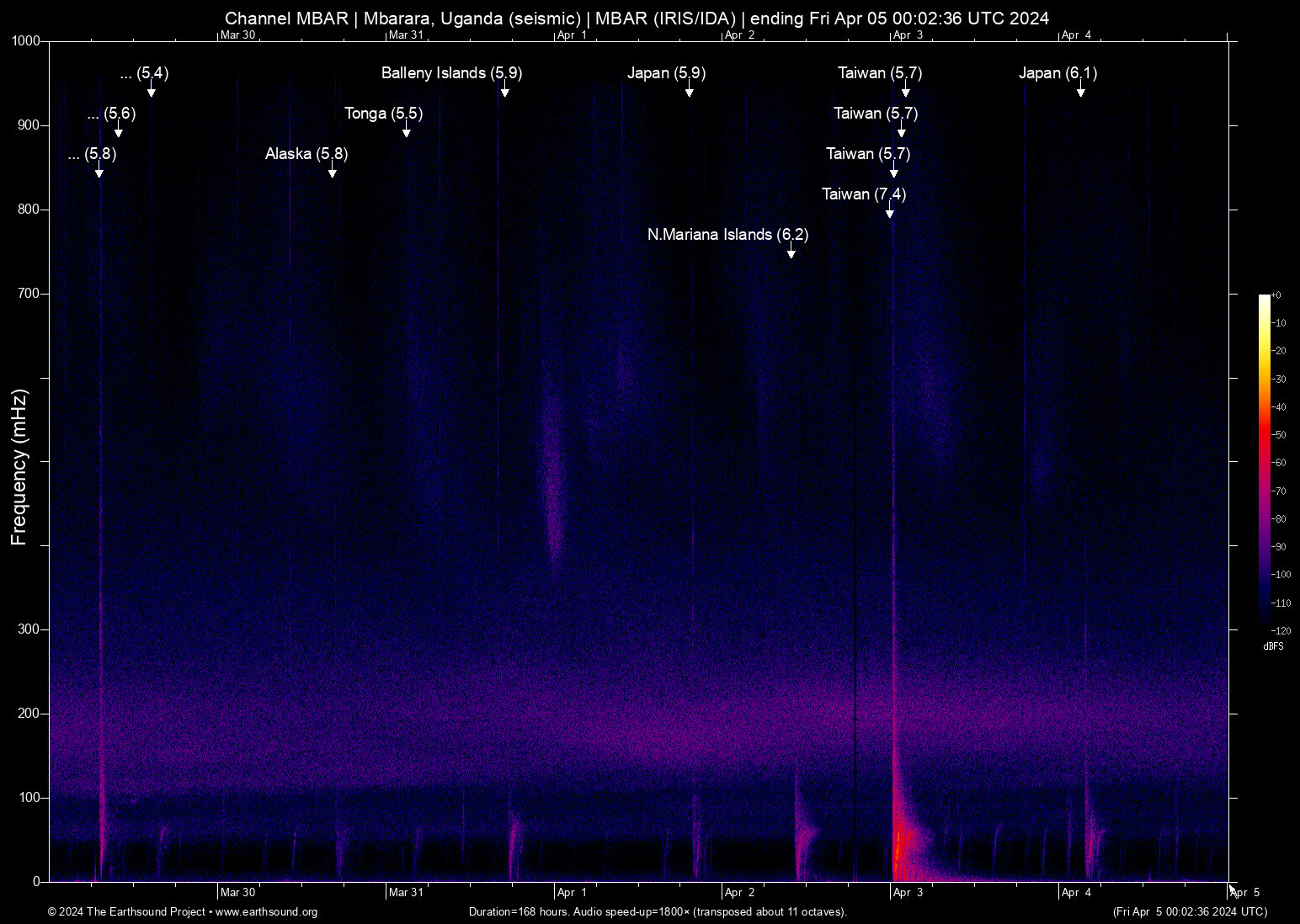
Task: Click the Channel MBAR chart title
Action: point(637,19)
